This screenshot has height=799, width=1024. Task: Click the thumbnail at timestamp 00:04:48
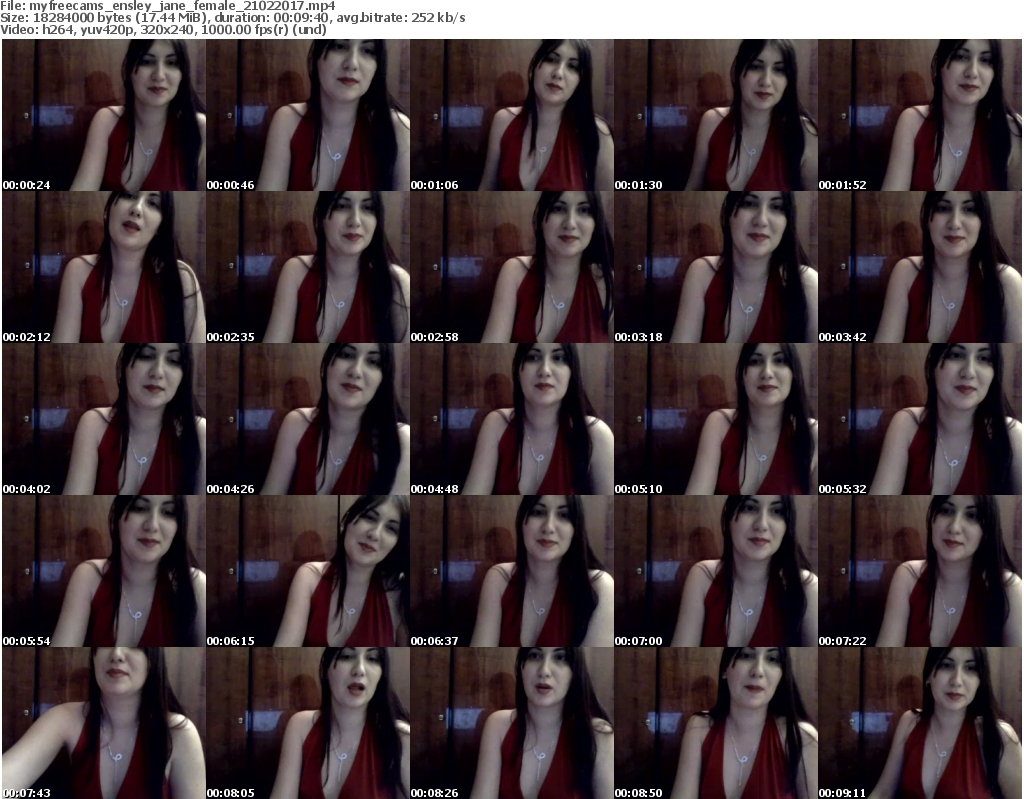(x=511, y=419)
